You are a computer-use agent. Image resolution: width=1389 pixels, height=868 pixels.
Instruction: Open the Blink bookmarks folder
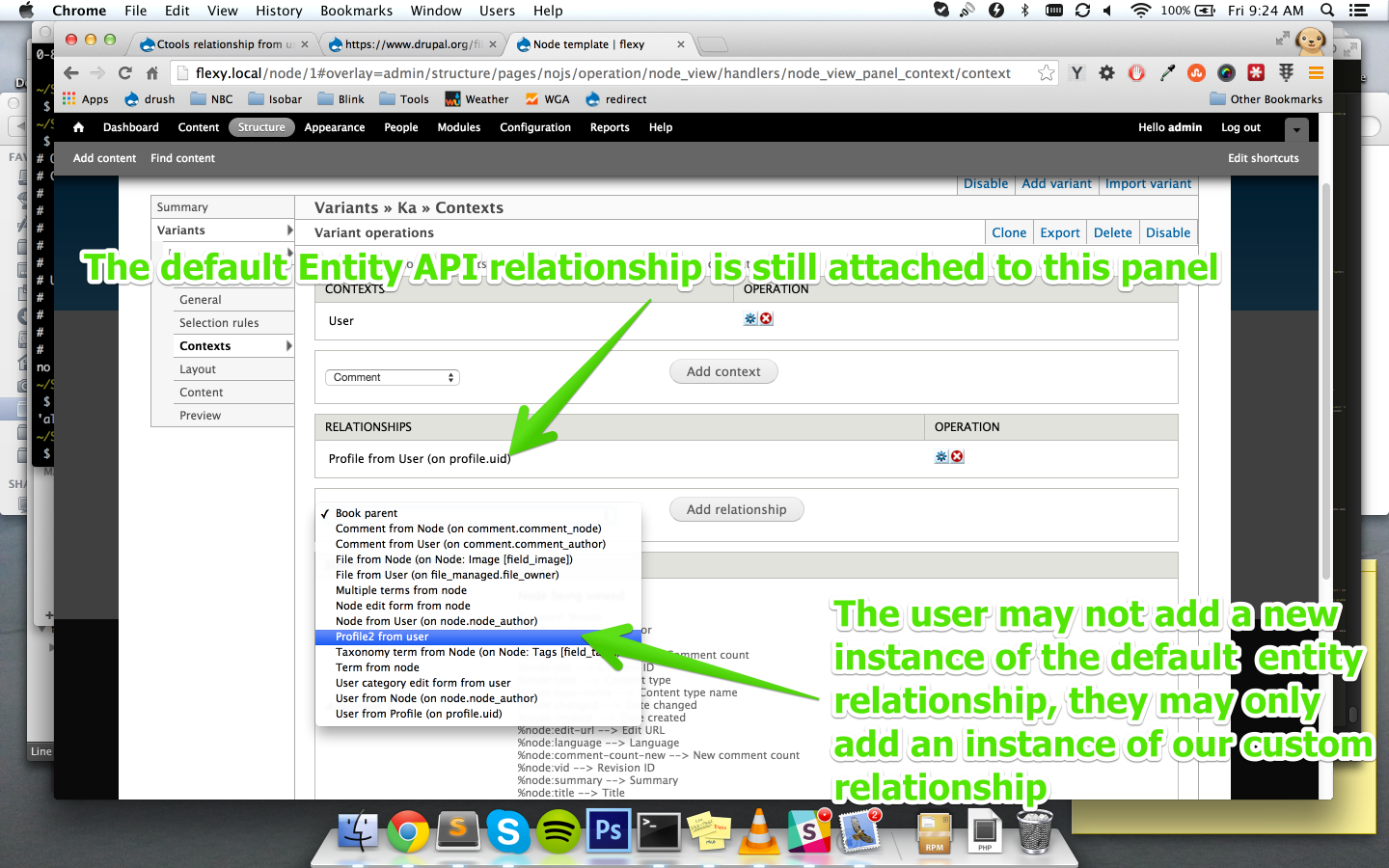click(341, 99)
